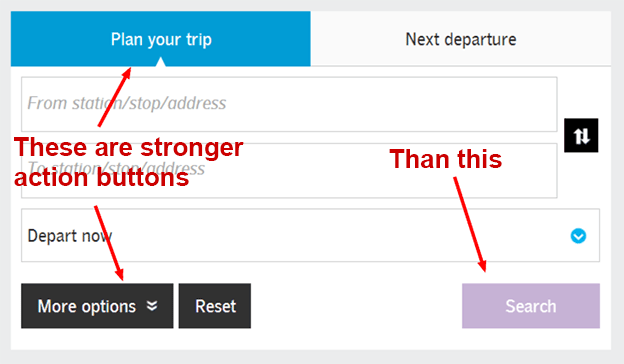Screen dimensions: 624x364
Task: Show additional trip options panel
Action: tap(97, 306)
